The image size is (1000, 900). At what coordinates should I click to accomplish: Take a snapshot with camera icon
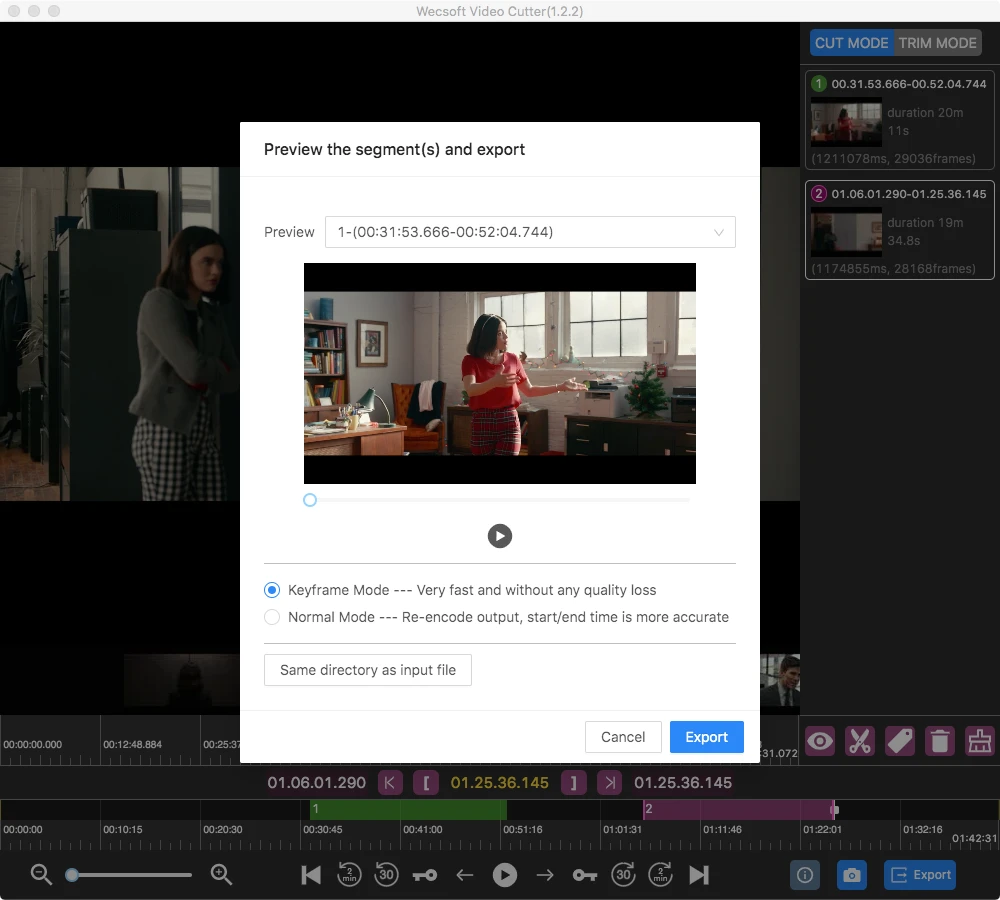click(x=852, y=875)
